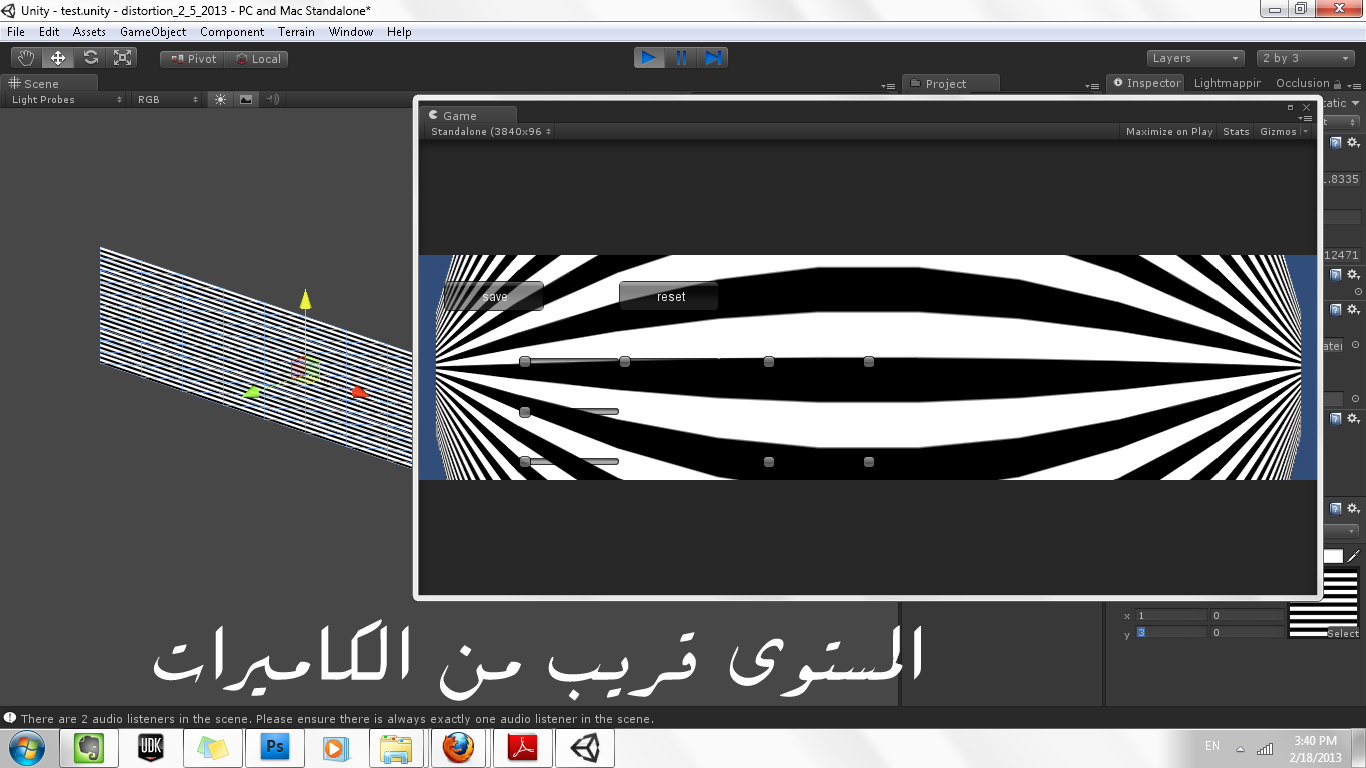This screenshot has width=1366, height=768.
Task: Open the RGB render mode dropdown
Action: (x=168, y=100)
